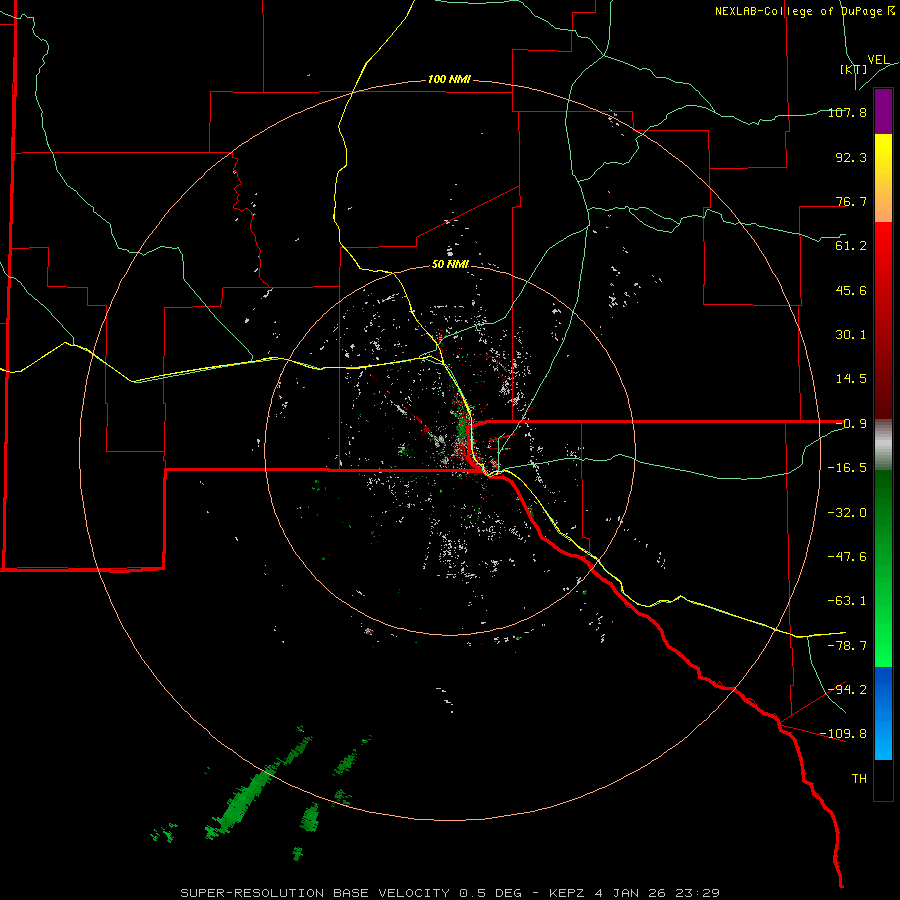Select the -32.0 scale value
The height and width of the screenshot is (900, 900).
point(847,513)
